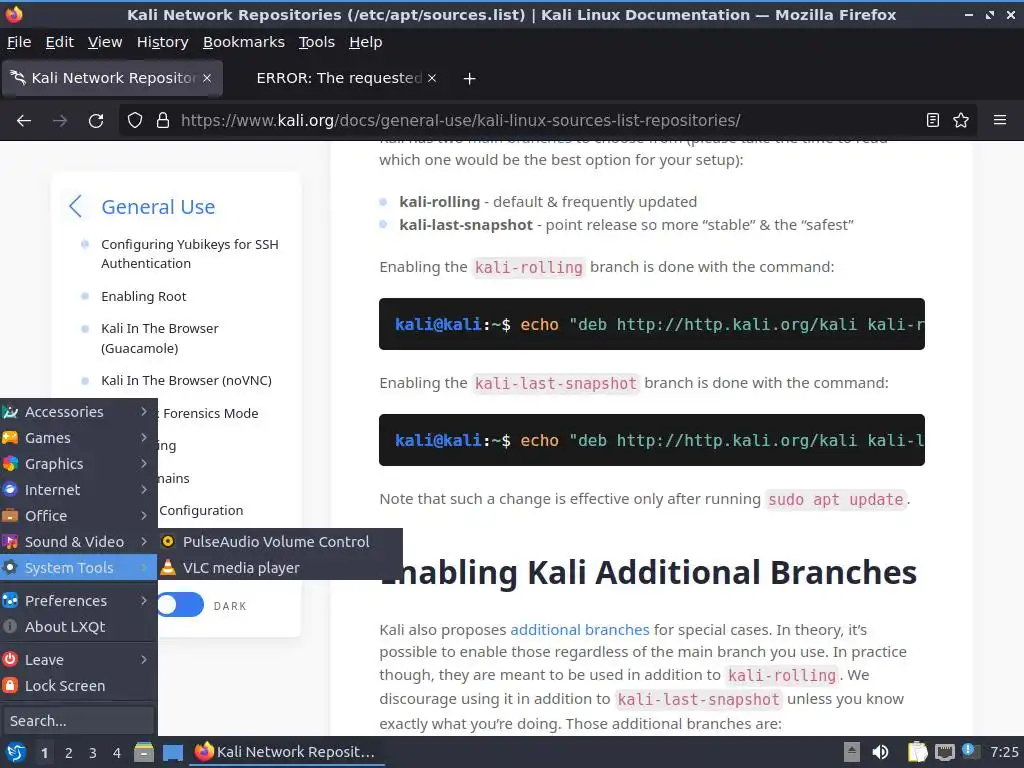This screenshot has width=1024, height=768.
Task: Open a new tab with the plus button
Action: (469, 79)
